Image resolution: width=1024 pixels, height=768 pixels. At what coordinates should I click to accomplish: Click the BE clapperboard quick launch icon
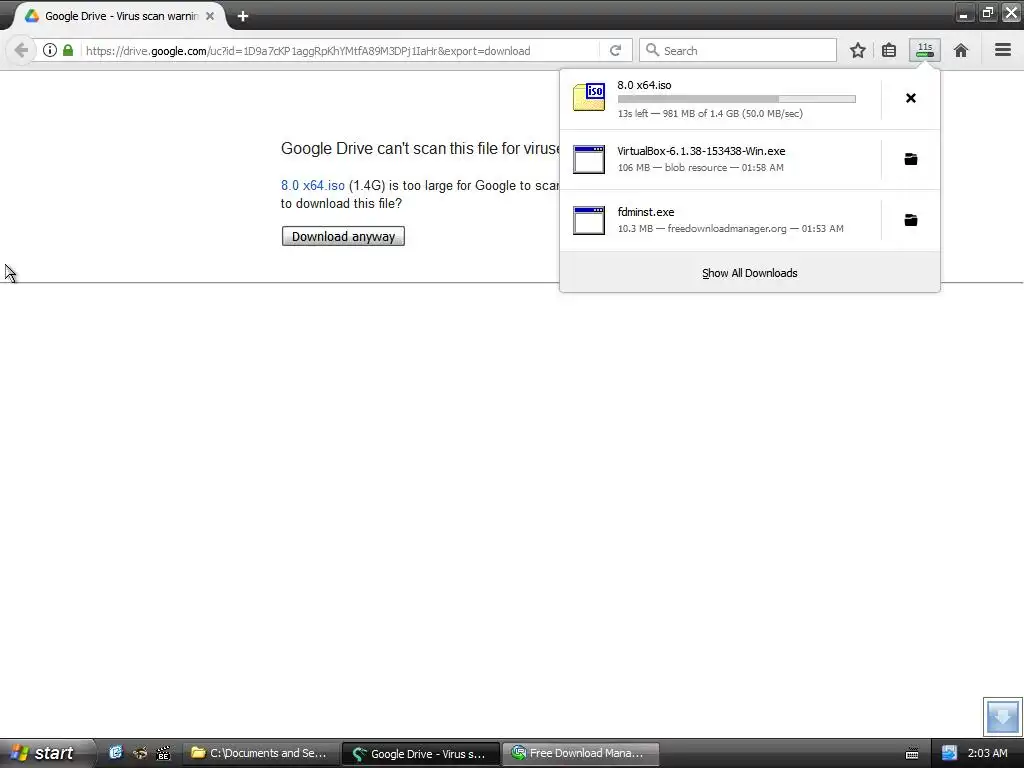click(x=163, y=753)
